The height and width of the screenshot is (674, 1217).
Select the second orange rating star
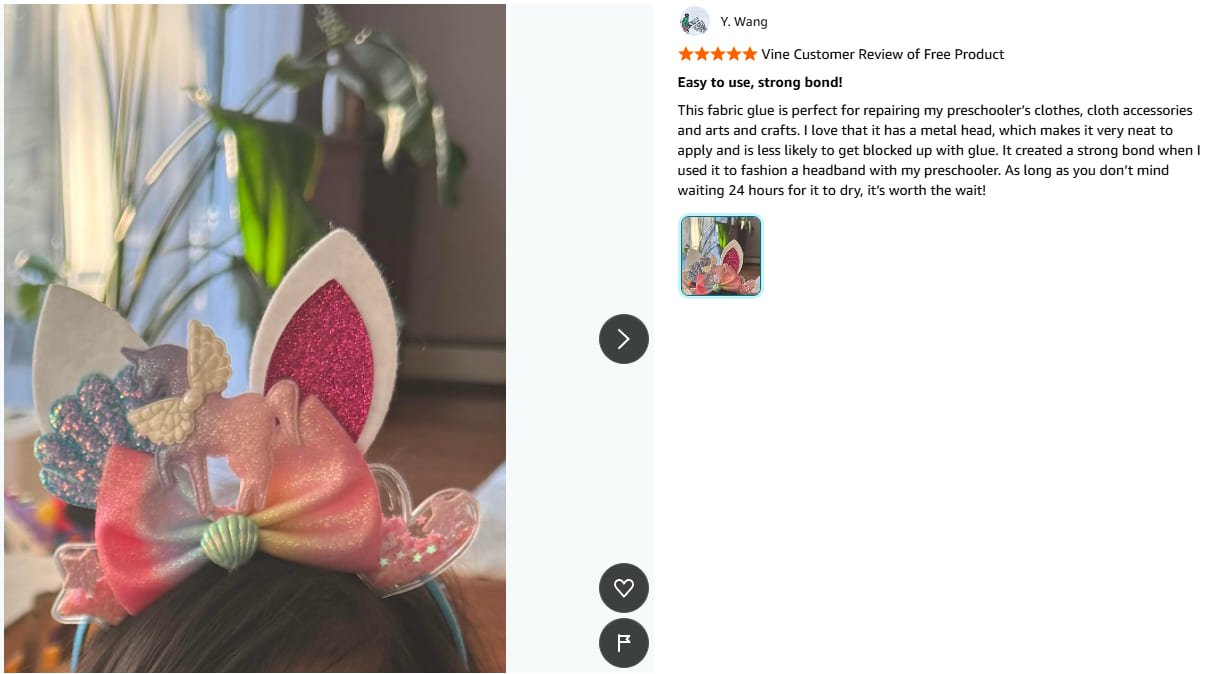(x=702, y=54)
